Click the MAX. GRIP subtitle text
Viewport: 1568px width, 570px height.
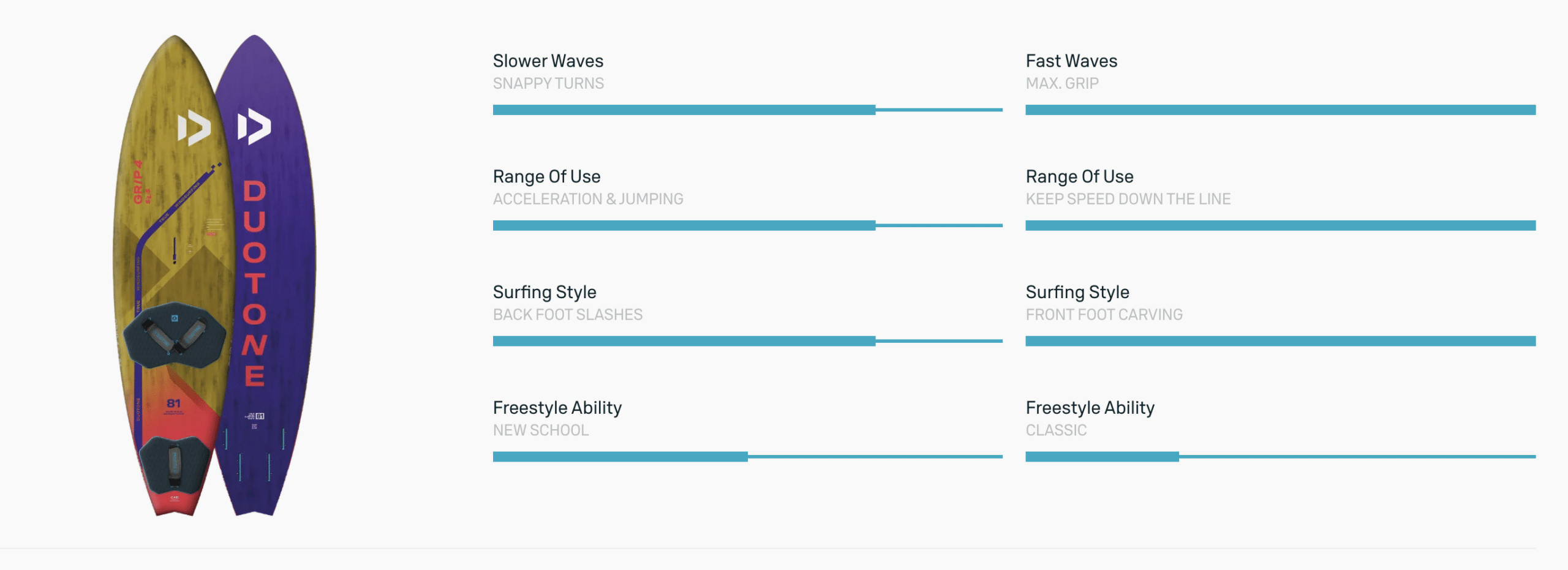coord(1062,83)
